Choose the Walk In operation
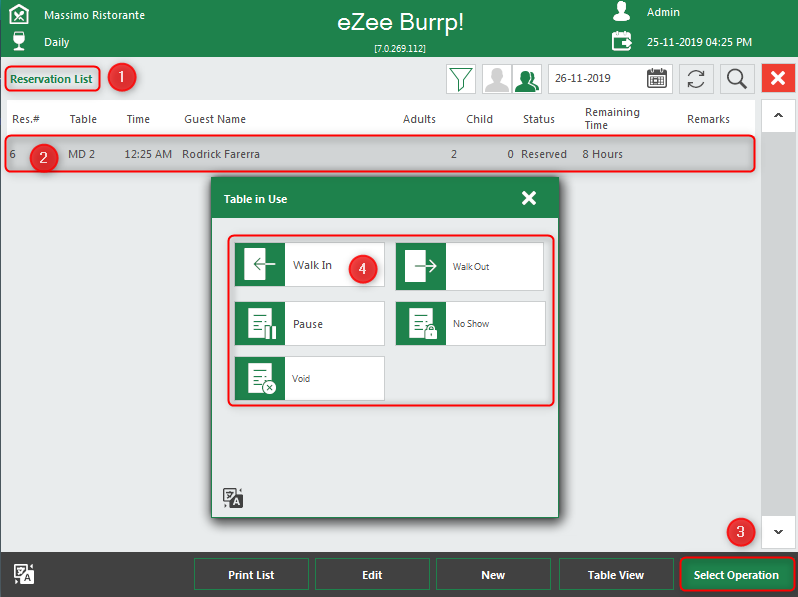The width and height of the screenshot is (798, 597). [309, 265]
